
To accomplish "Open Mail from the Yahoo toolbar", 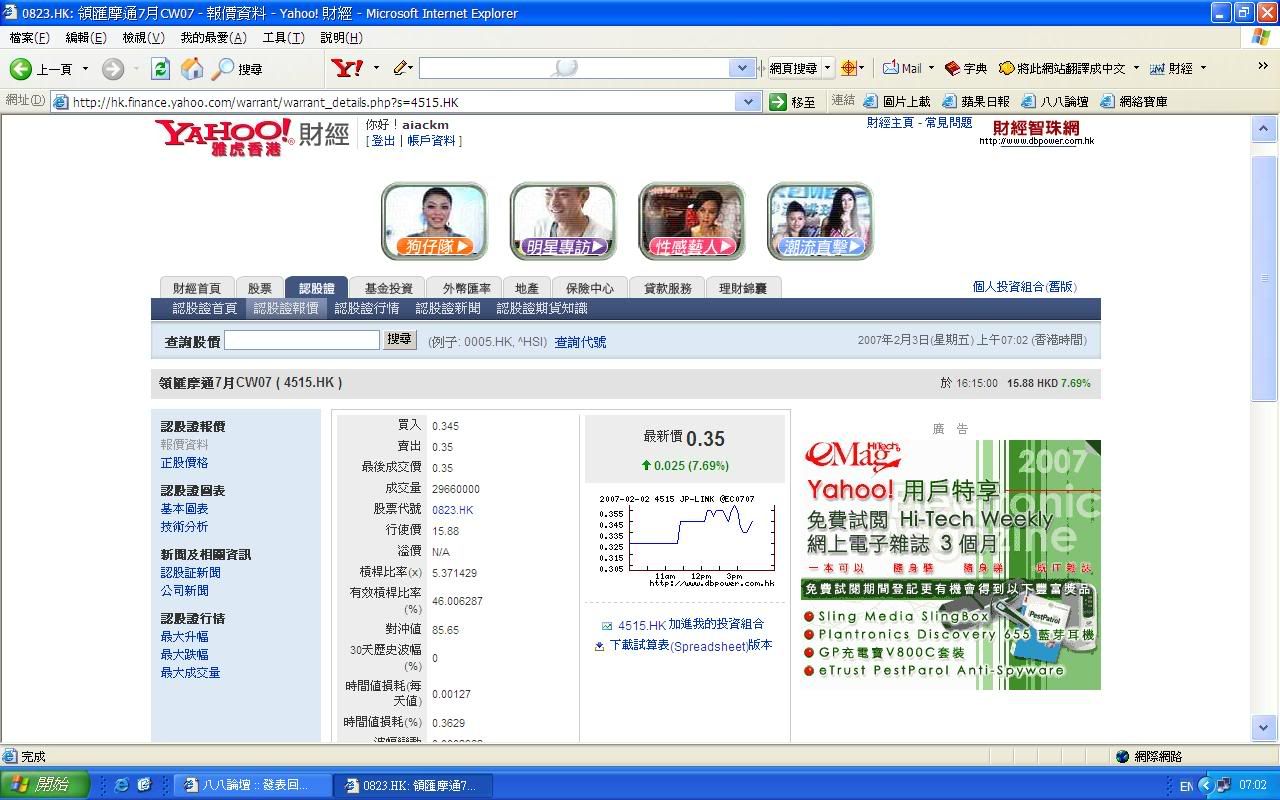I will [x=902, y=68].
